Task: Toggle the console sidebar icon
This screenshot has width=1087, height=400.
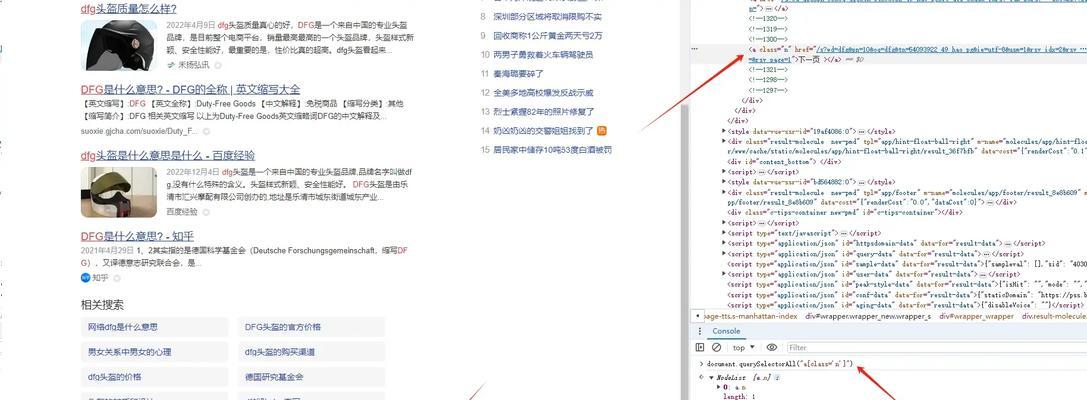Action: (x=699, y=347)
